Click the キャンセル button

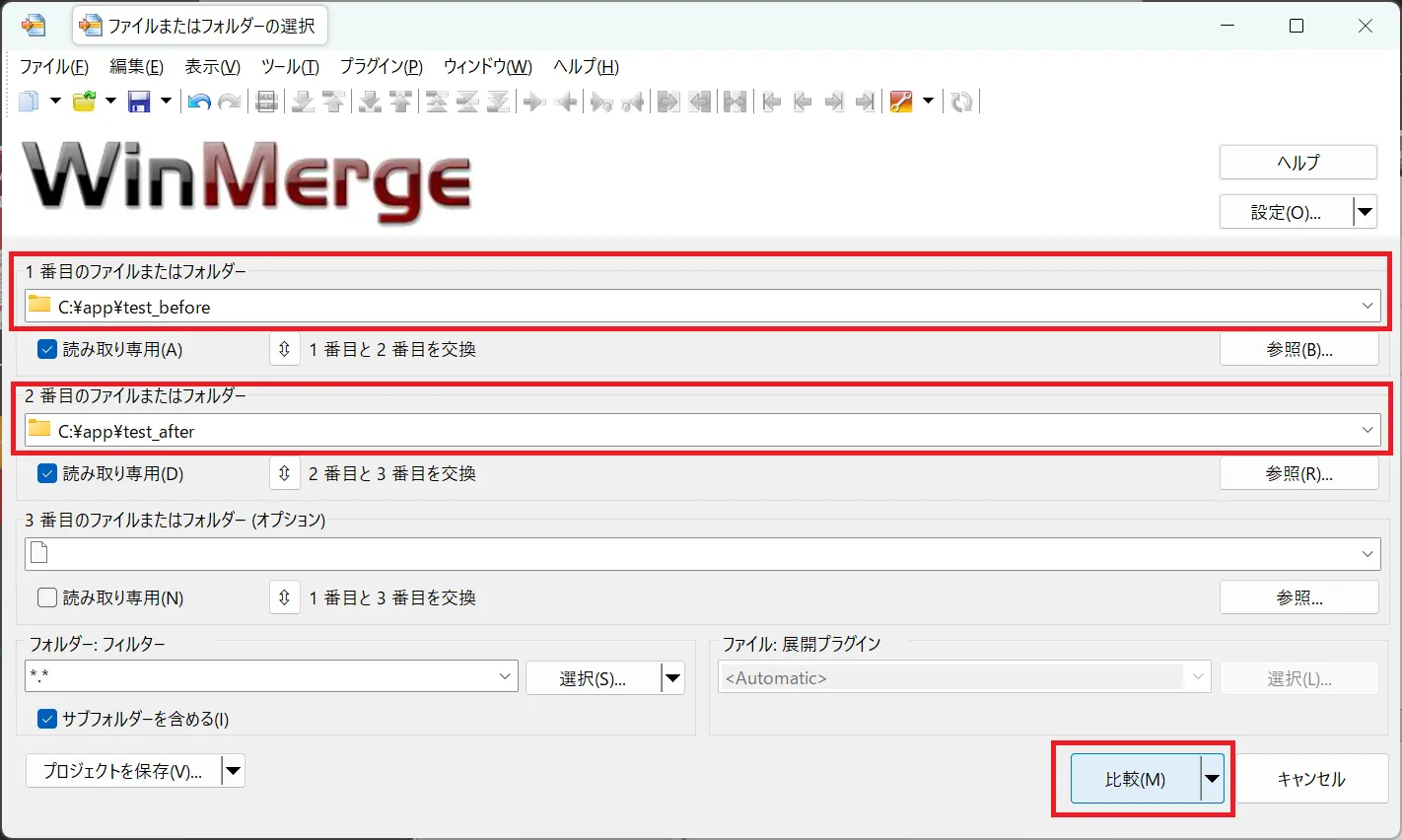1311,779
